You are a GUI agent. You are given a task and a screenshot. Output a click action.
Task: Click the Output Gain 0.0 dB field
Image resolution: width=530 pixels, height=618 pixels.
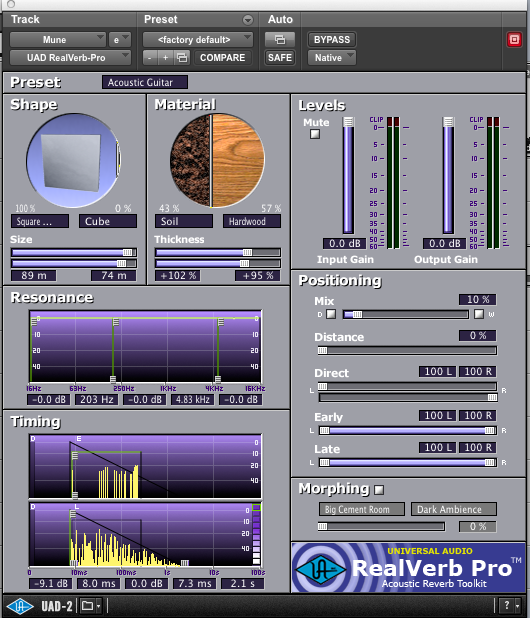pos(444,244)
